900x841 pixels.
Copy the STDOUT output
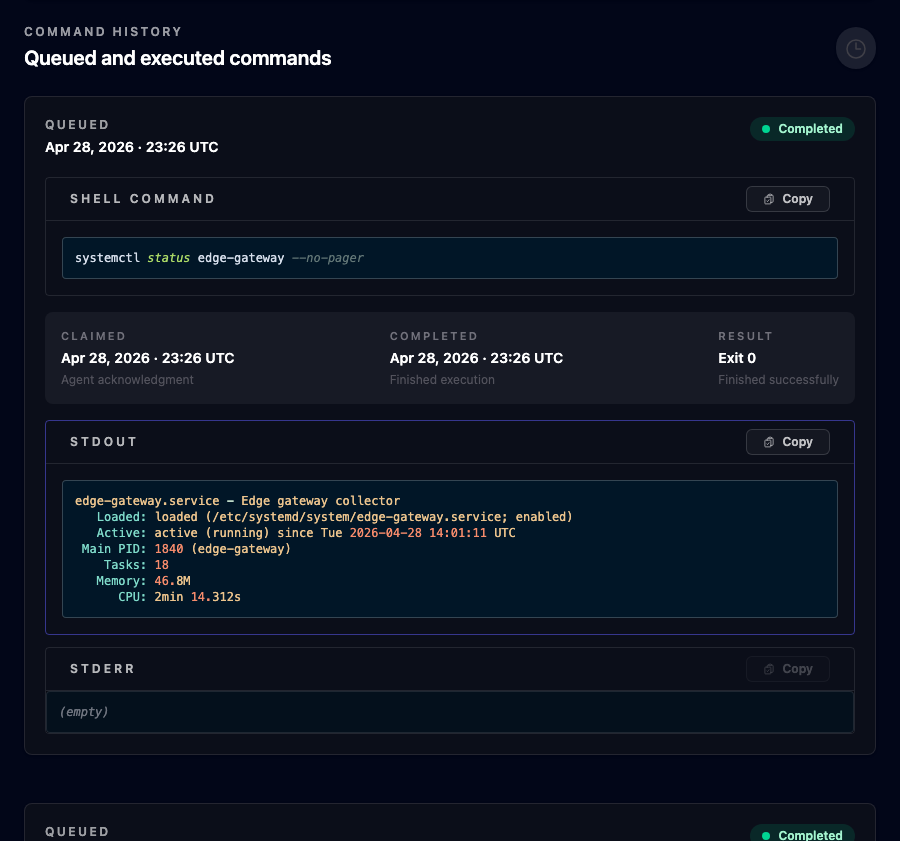pyautogui.click(x=788, y=442)
